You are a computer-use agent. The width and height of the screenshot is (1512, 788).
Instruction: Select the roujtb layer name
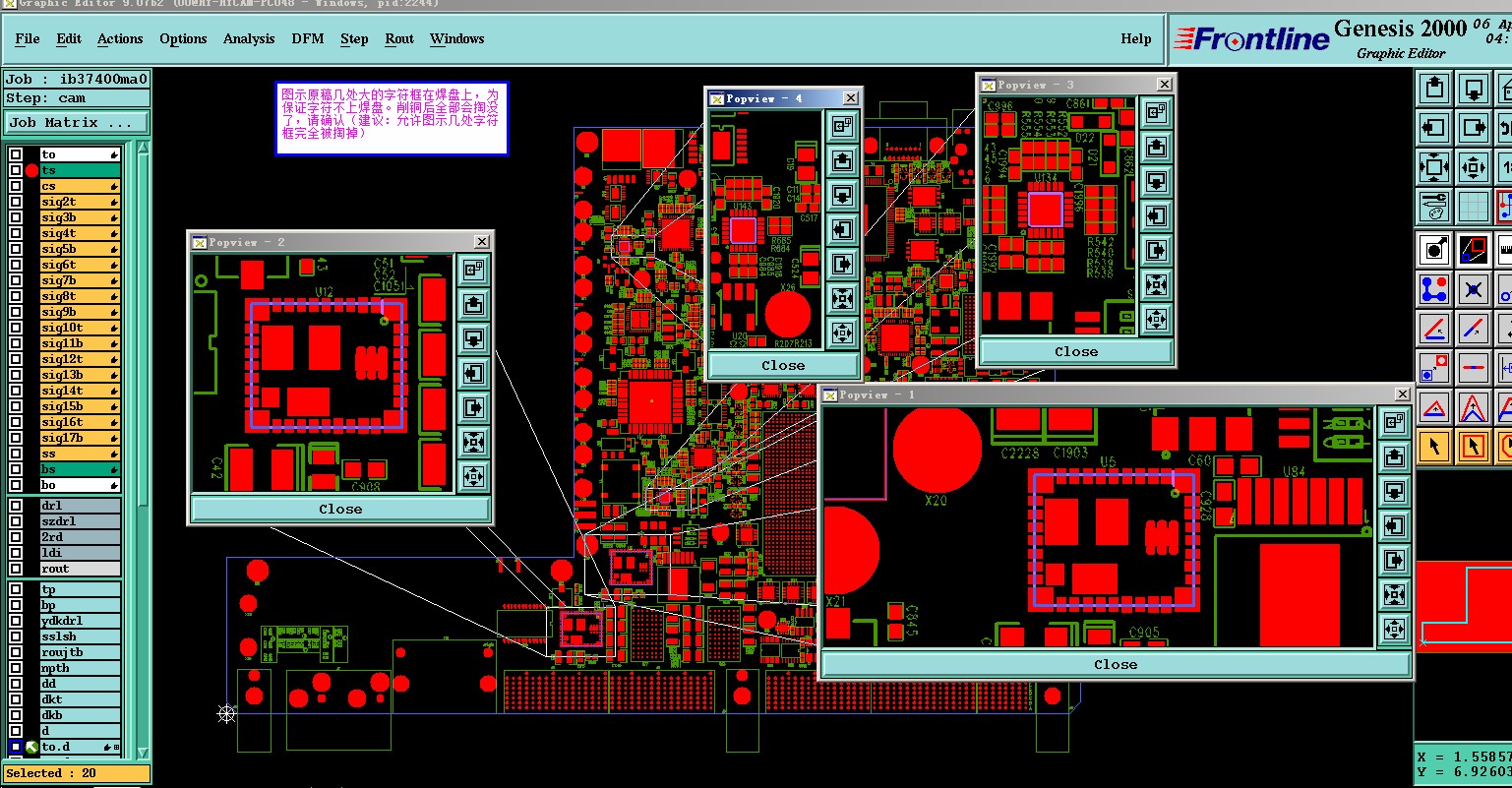80,652
